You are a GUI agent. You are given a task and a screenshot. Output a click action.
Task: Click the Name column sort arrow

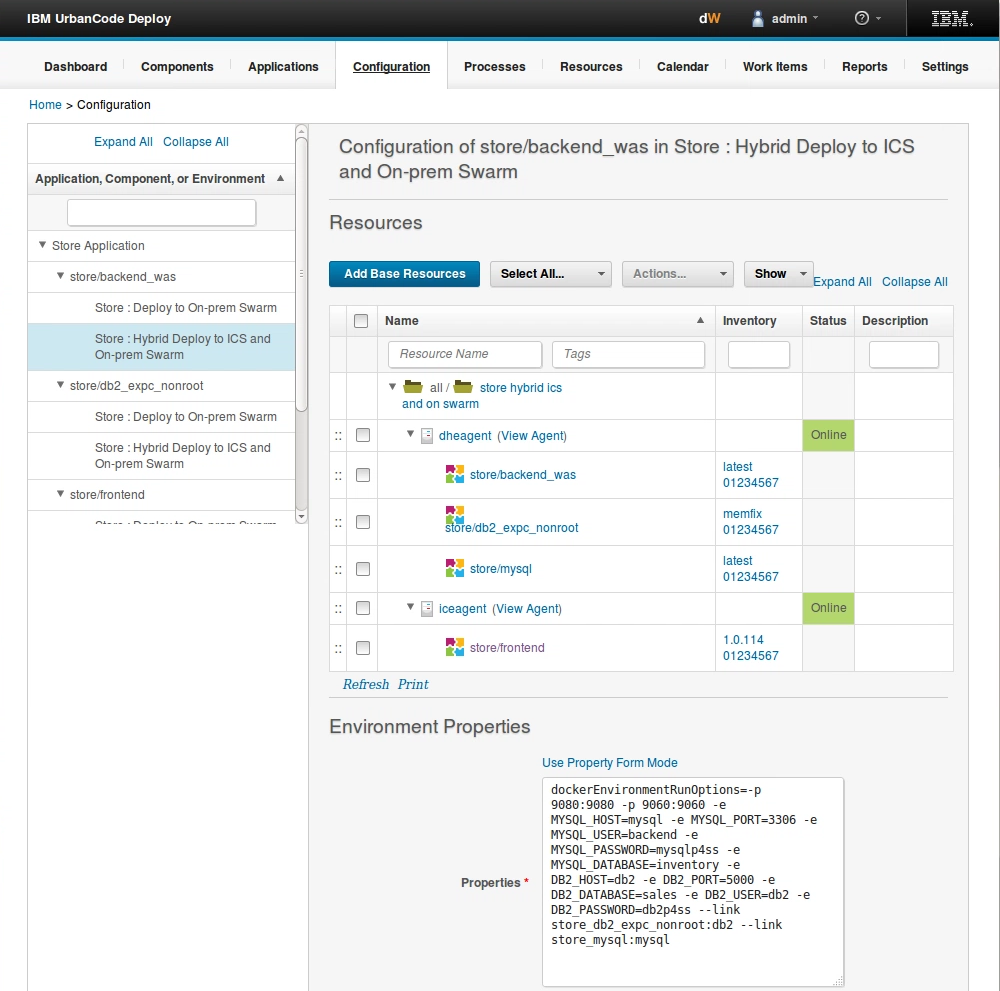[700, 320]
